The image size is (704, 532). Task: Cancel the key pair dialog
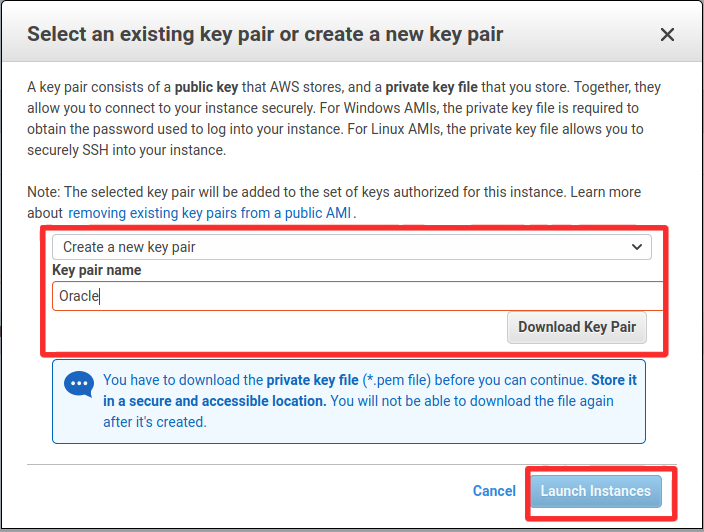pyautogui.click(x=494, y=491)
